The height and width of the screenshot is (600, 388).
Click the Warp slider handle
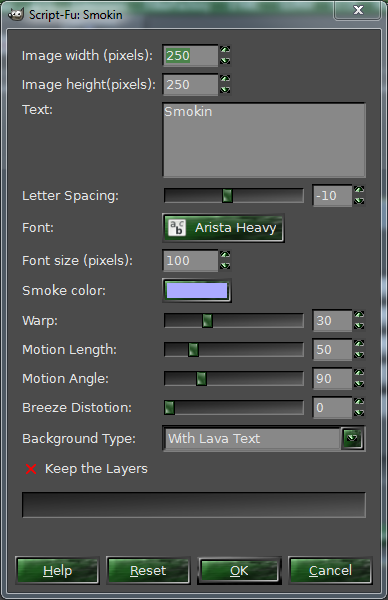[207, 321]
